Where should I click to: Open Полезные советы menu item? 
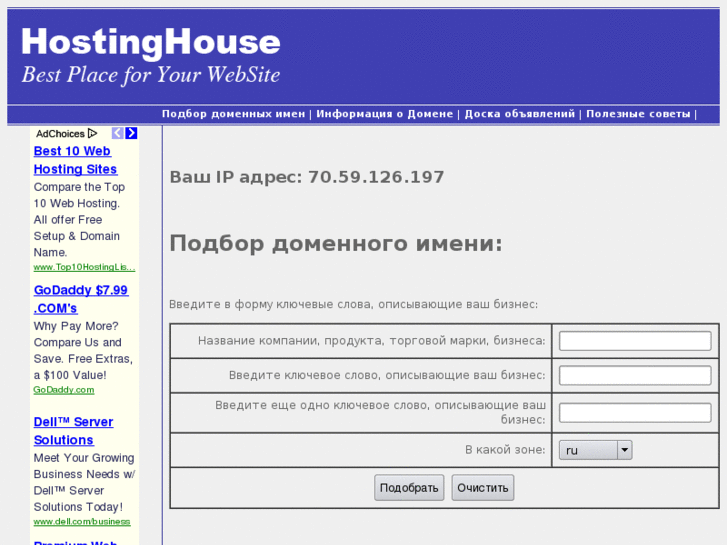click(x=638, y=114)
